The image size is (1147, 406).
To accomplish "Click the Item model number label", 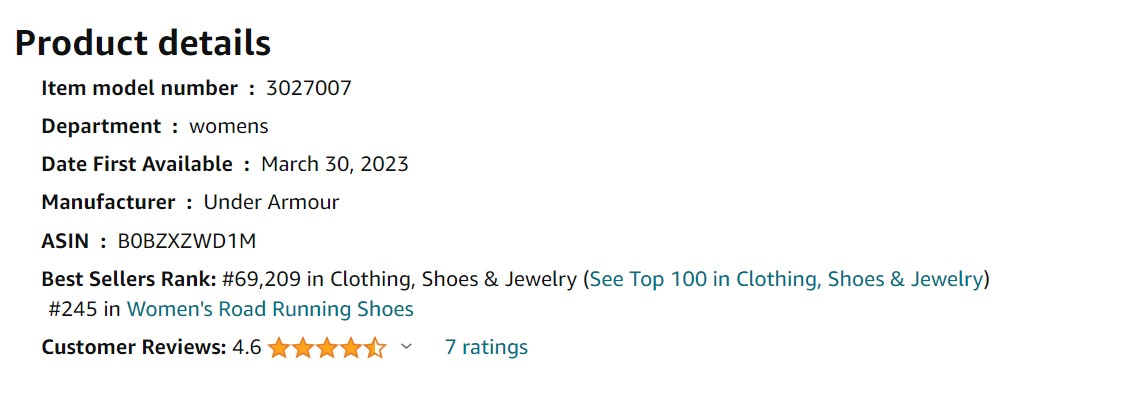I will click(x=140, y=89).
